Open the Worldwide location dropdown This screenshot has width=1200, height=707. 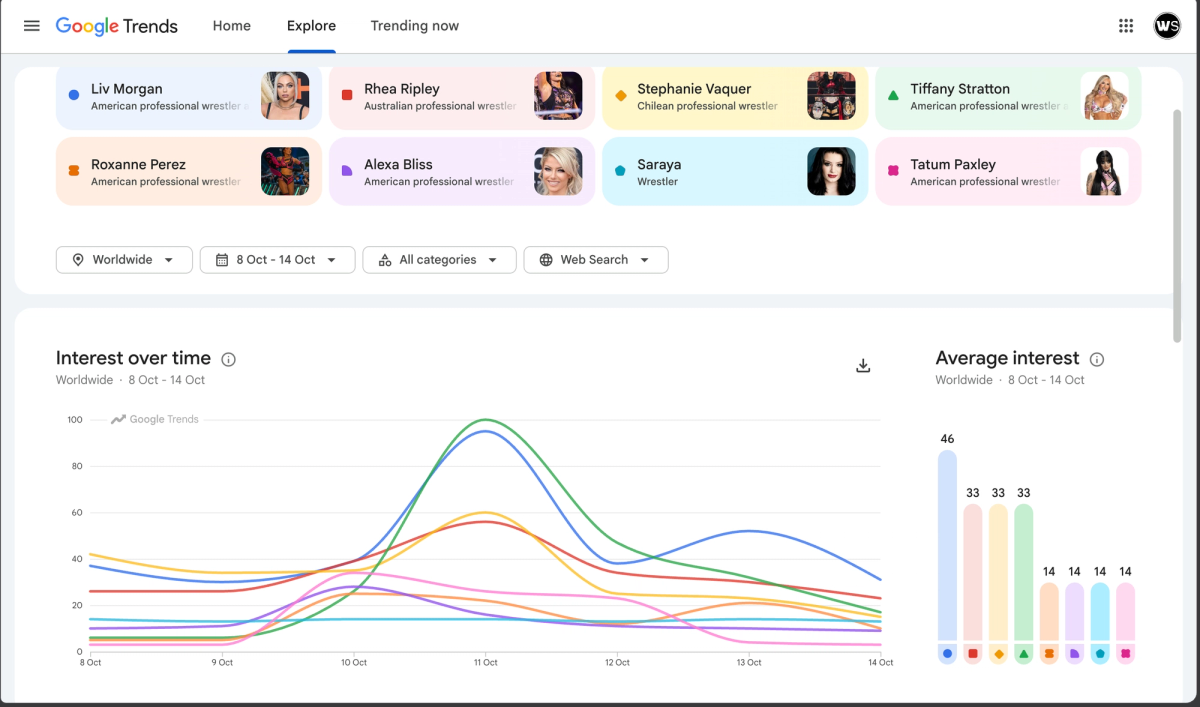[x=124, y=260]
